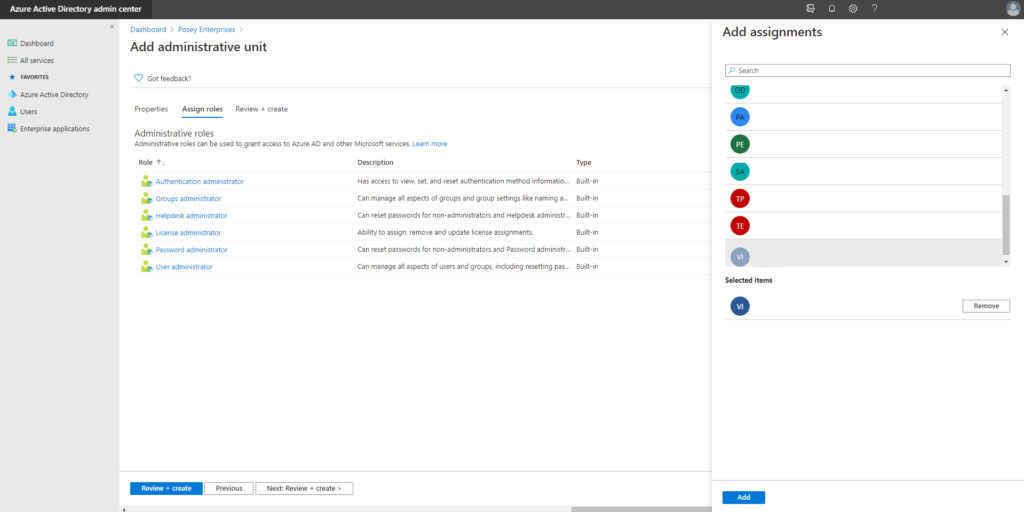Open the notifications bell
The image size is (1024, 512).
831,8
